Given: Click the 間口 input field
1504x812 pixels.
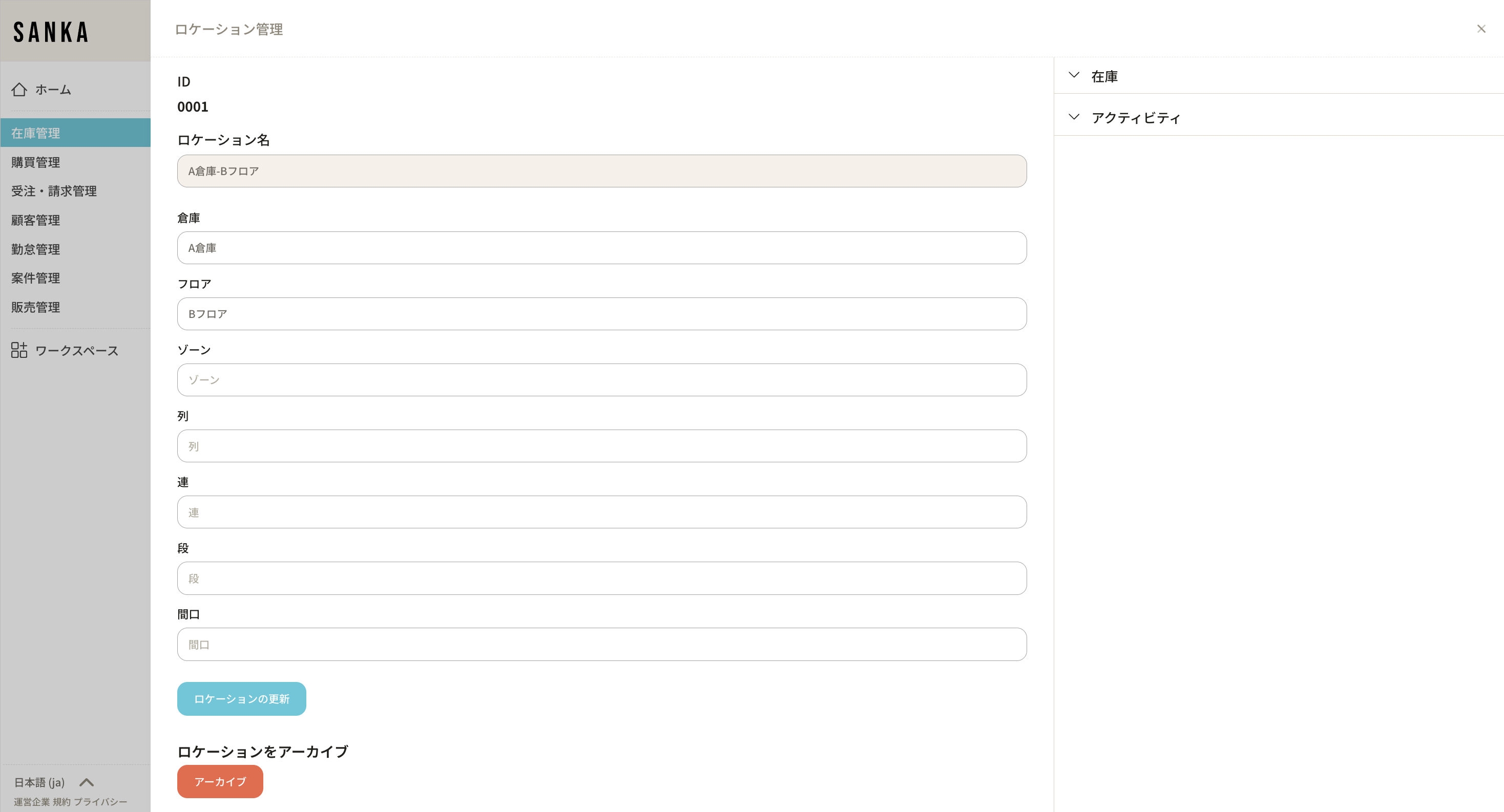Looking at the screenshot, I should 601,644.
